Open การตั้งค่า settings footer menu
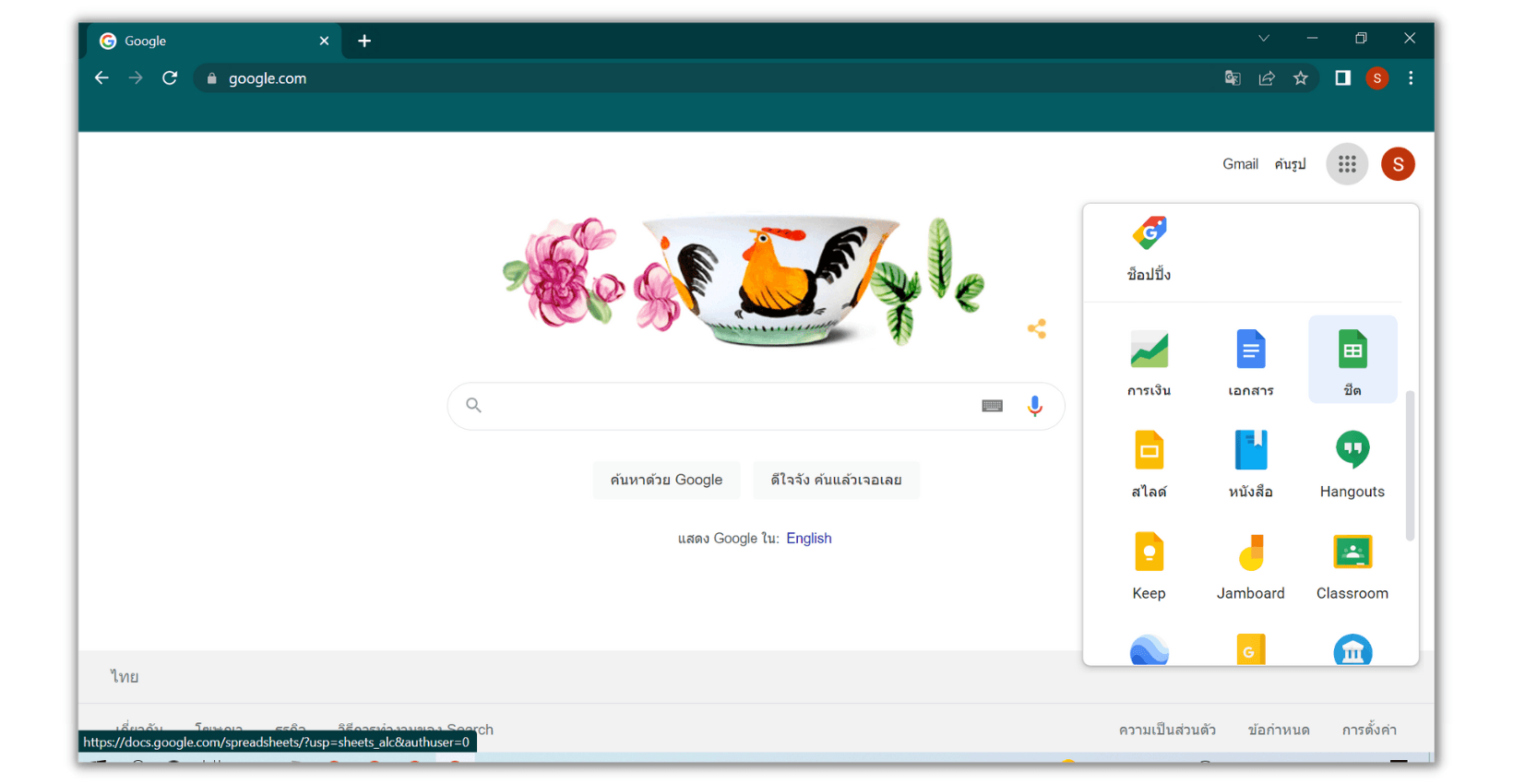 tap(1369, 730)
